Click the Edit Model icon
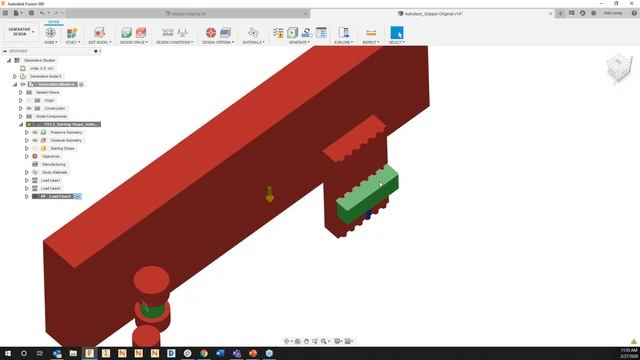 99,33
